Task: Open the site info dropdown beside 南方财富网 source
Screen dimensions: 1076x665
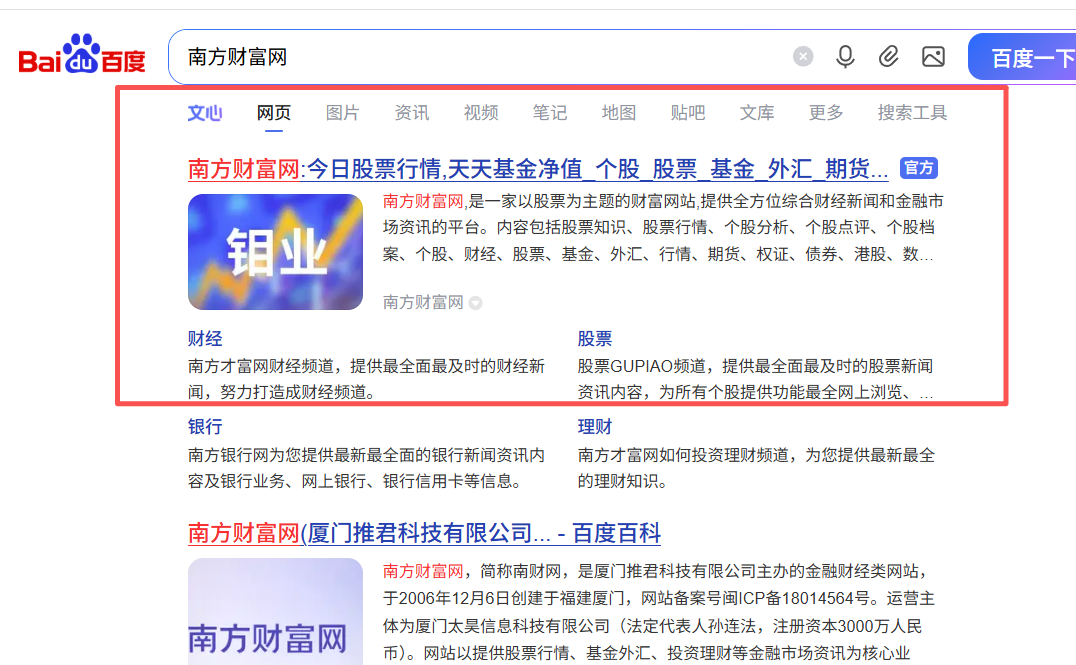Action: click(475, 303)
